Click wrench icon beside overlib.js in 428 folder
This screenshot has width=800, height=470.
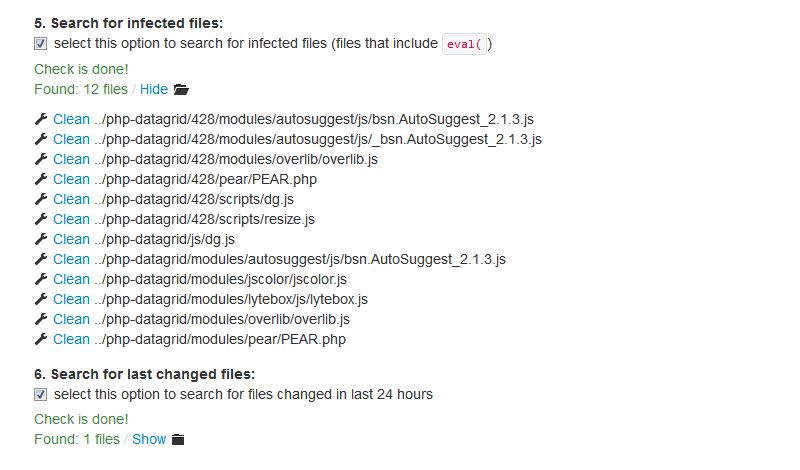tap(41, 159)
